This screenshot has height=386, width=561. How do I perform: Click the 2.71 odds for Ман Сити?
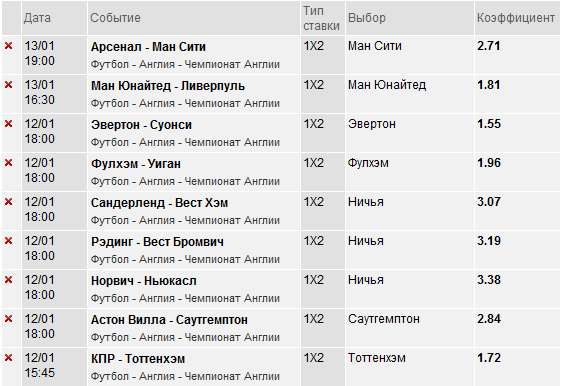point(488,46)
